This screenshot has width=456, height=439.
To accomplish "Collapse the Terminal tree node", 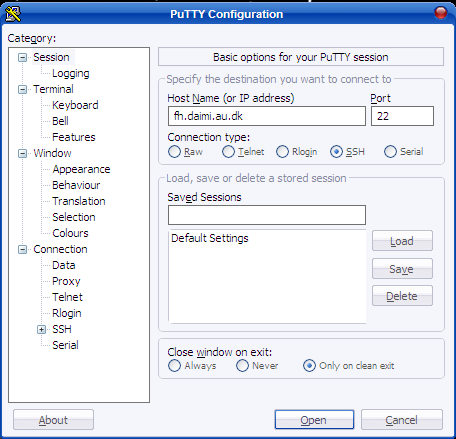I will coord(22,89).
